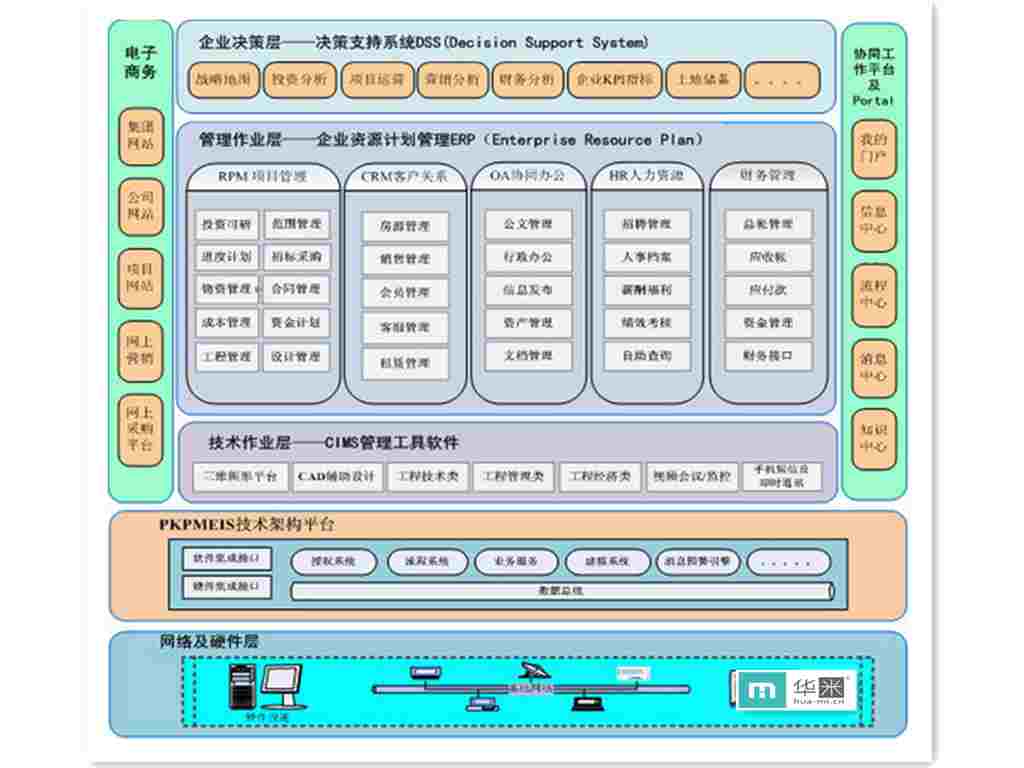
Task: Open 合同管理 under RPM
Action: pyautogui.click(x=296, y=290)
